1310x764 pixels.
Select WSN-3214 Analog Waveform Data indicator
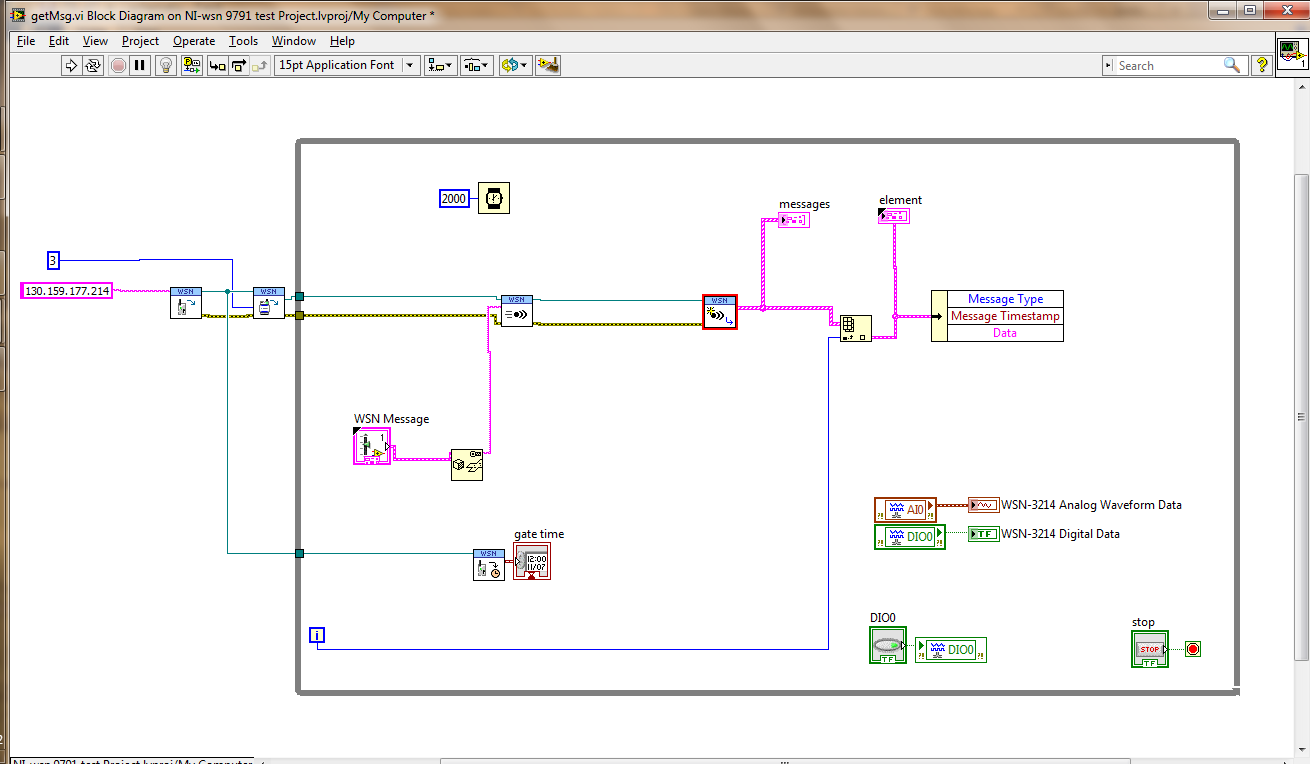(x=984, y=505)
